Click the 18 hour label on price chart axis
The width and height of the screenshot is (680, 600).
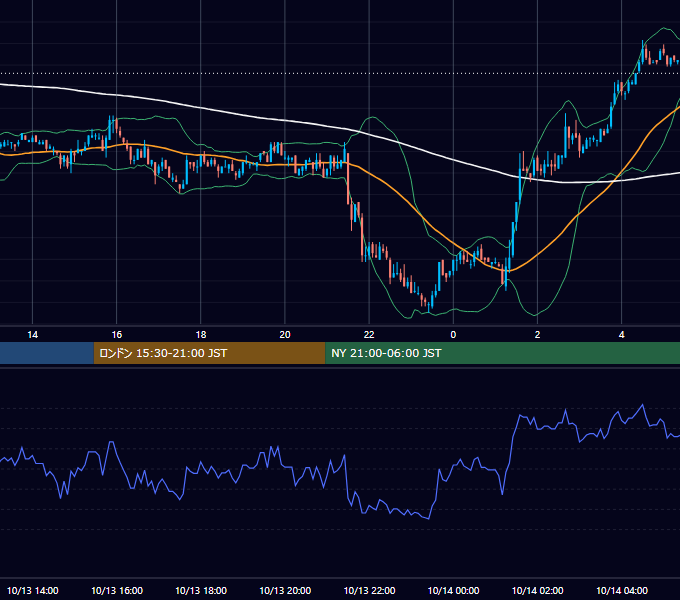click(201, 335)
